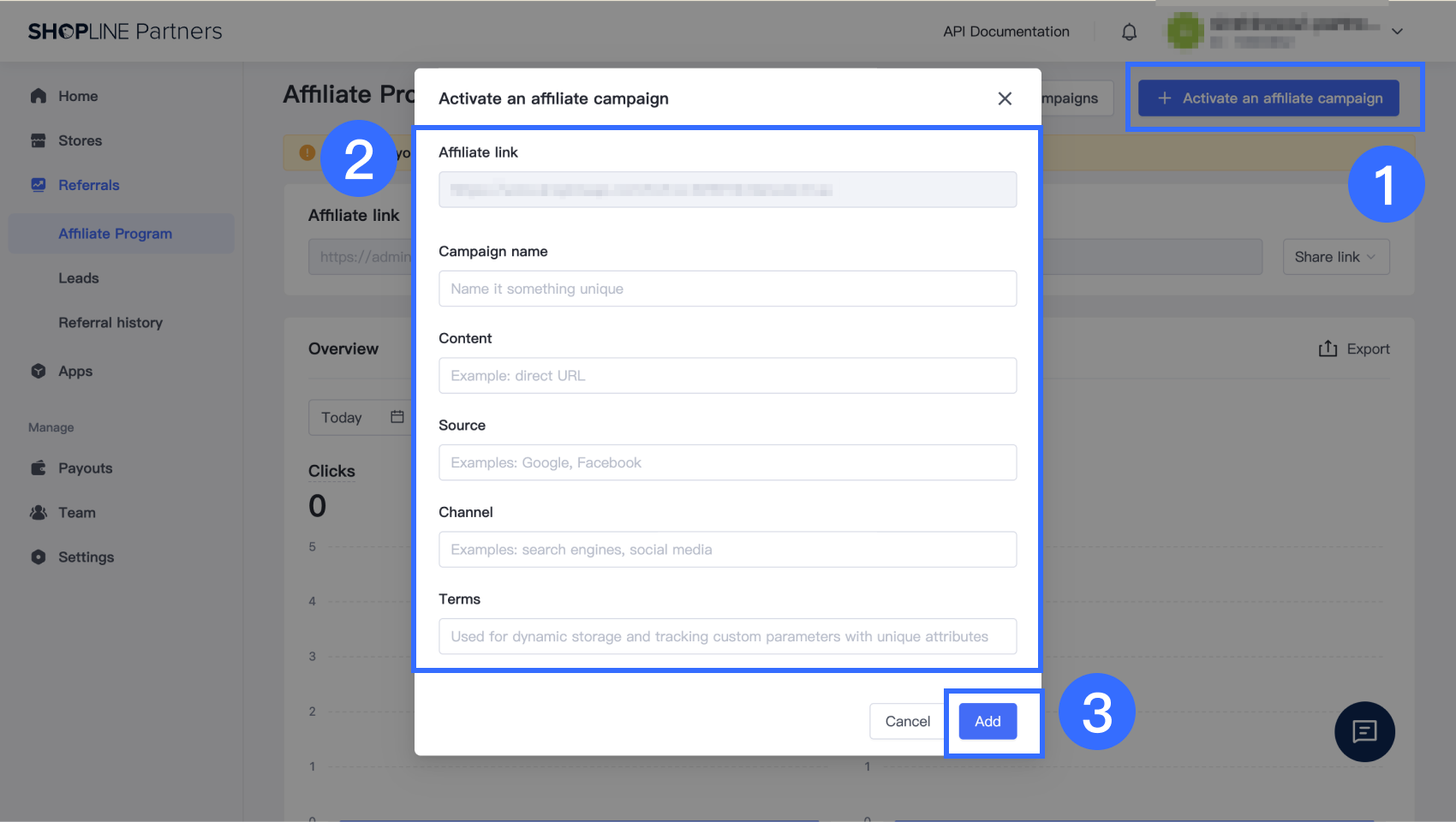Open the live chat widget
Viewport: 1456px width, 822px height.
point(1364,731)
